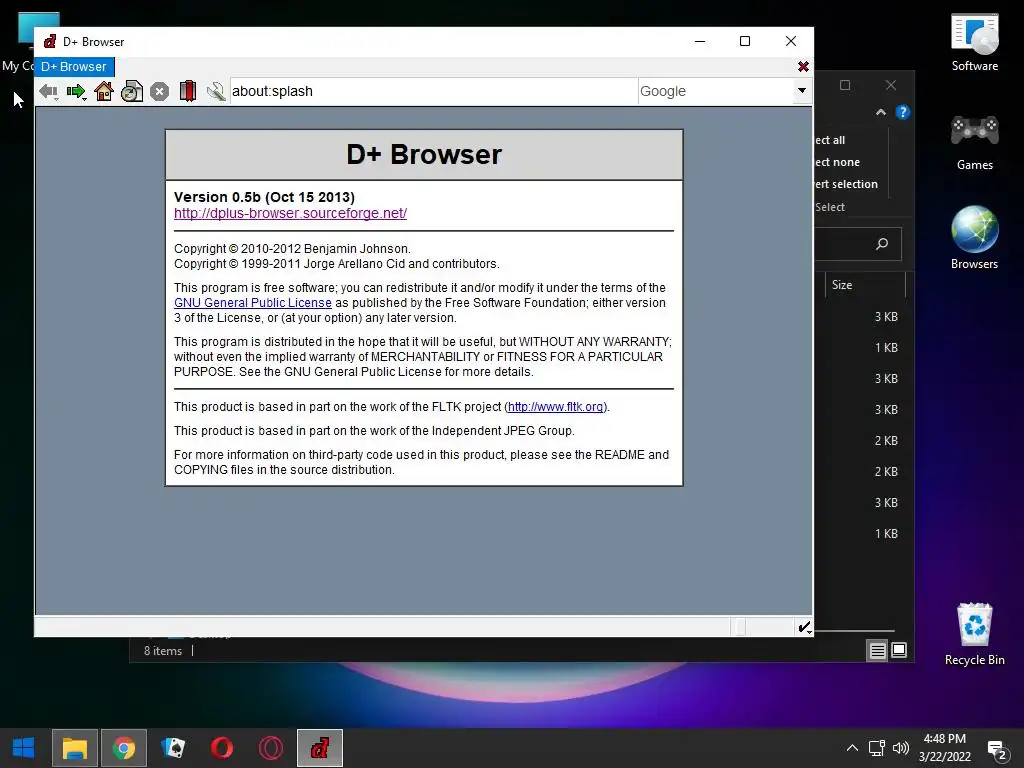Open the http://www.fltk.org link
This screenshot has width=1024, height=768.
coord(556,407)
